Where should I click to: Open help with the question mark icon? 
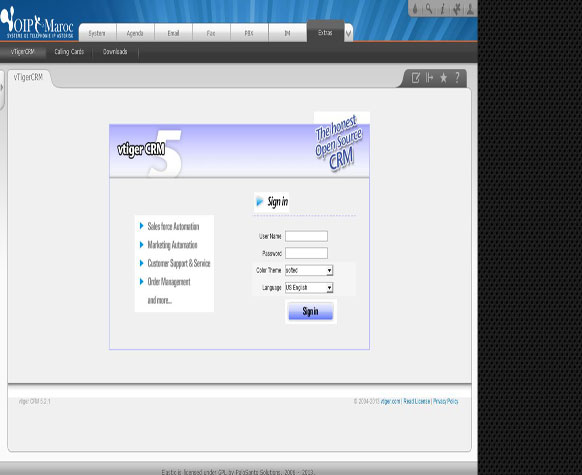[457, 78]
